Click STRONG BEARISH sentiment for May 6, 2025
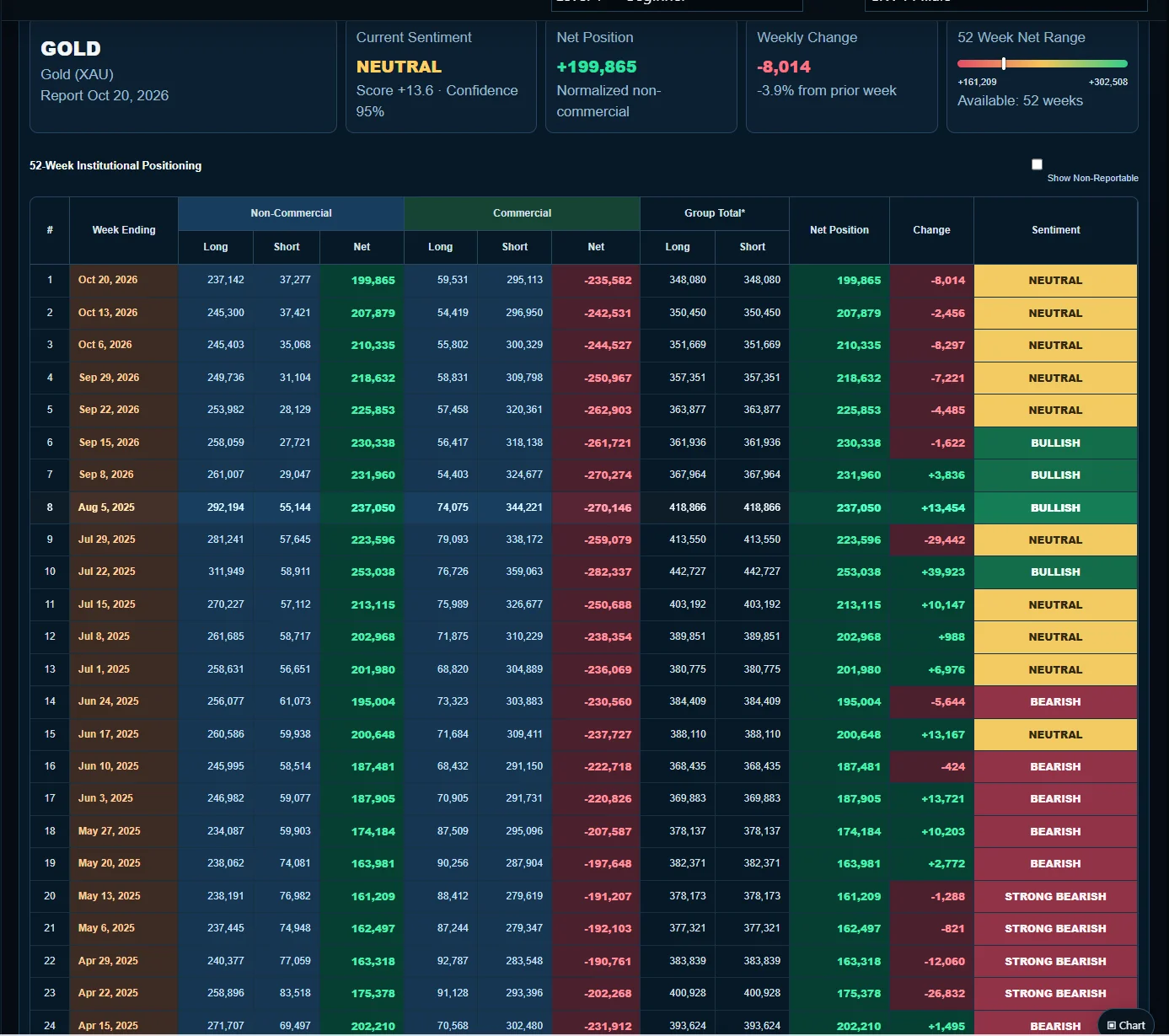Viewport: 1169px width, 1036px height. click(1055, 928)
